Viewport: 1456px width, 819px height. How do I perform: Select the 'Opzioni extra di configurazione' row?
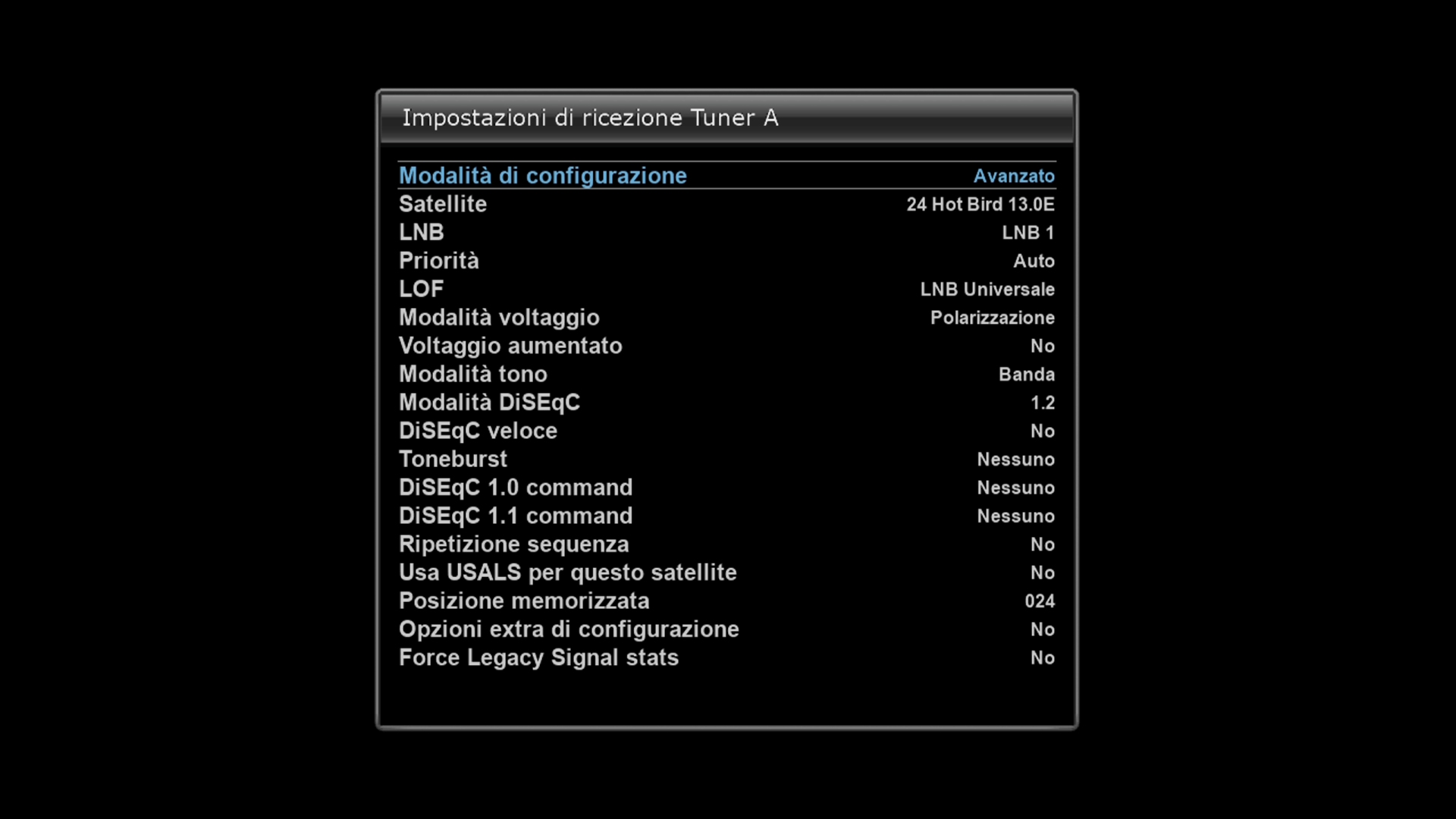pos(726,629)
